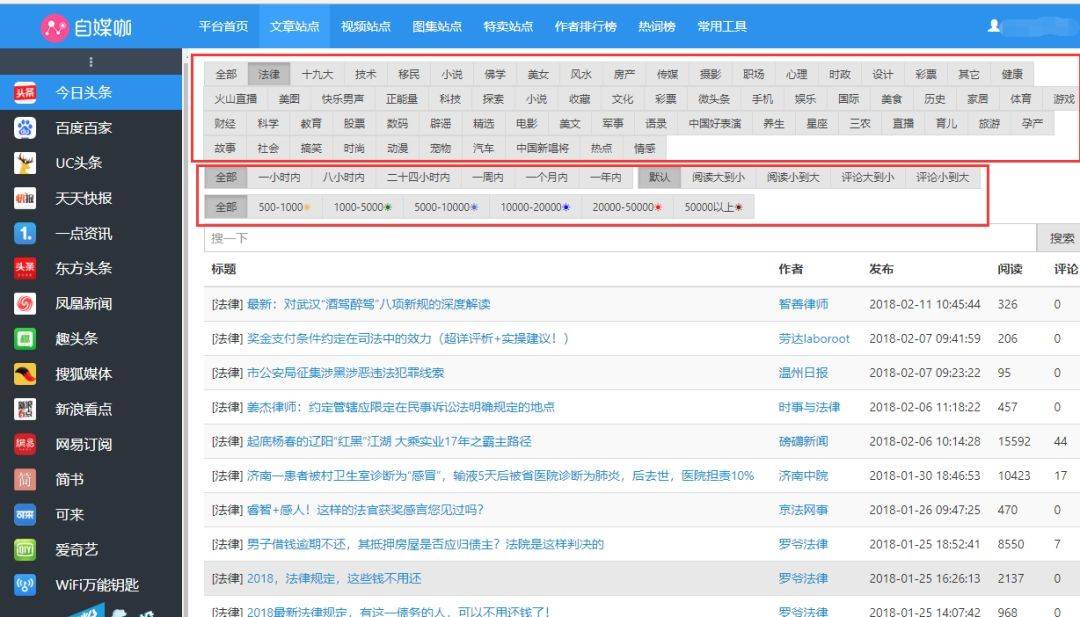1080x617 pixels.
Task: Filter by 一年内 time range
Action: [606, 178]
